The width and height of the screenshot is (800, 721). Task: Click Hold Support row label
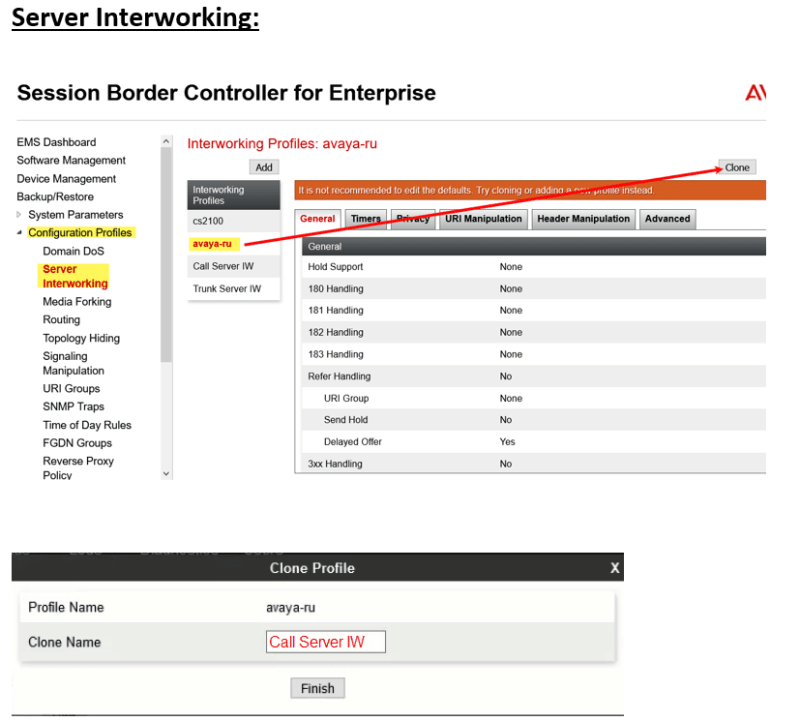pyautogui.click(x=335, y=267)
